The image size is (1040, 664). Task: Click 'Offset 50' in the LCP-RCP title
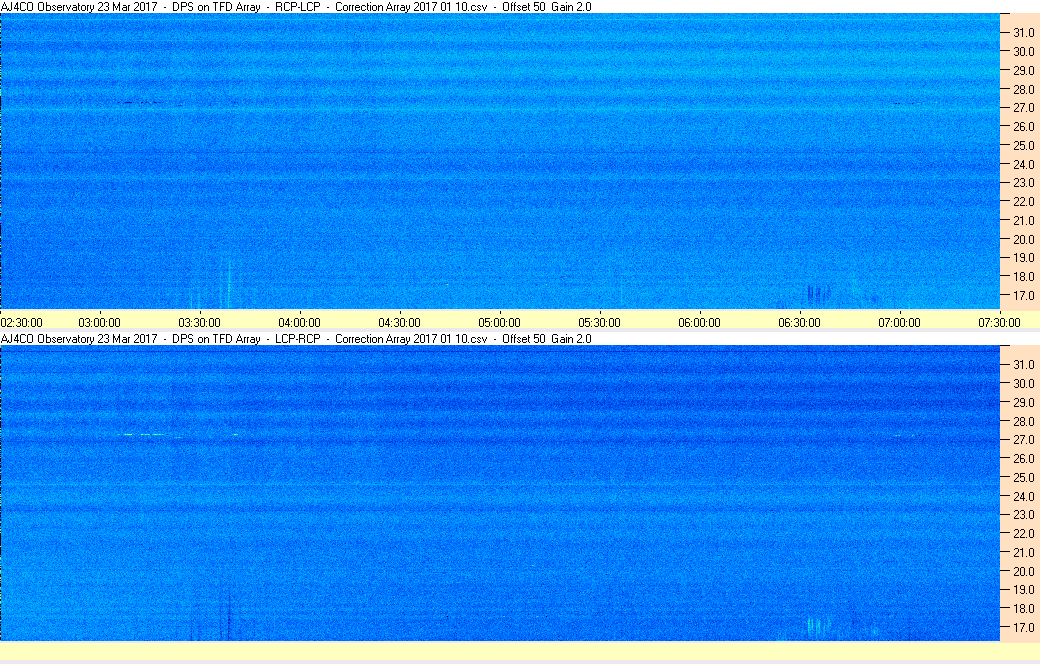524,338
